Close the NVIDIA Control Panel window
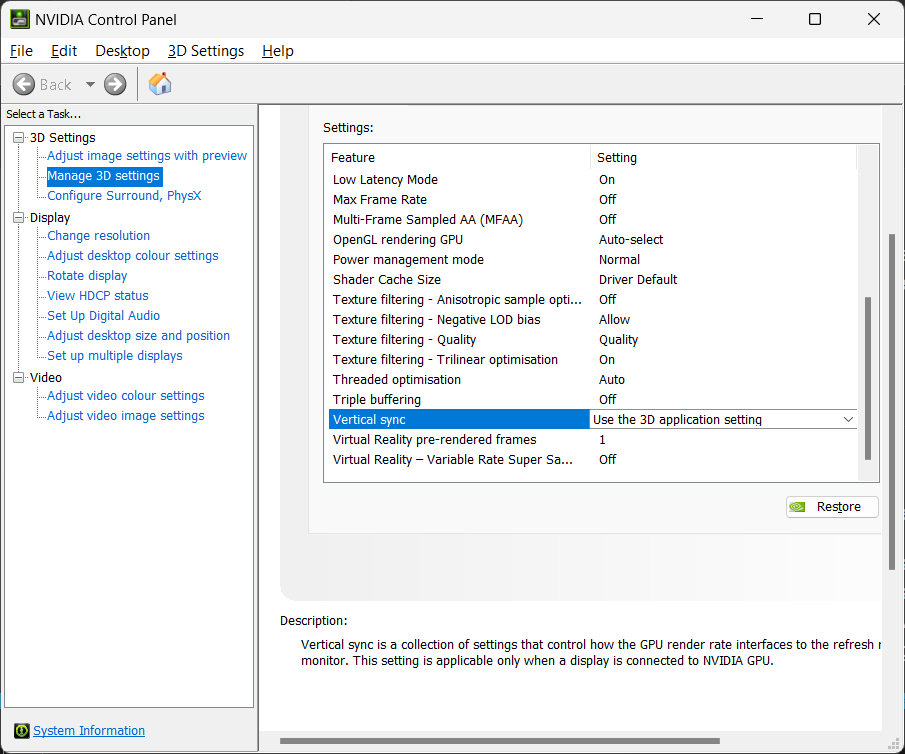Image resolution: width=905 pixels, height=754 pixels. point(874,19)
